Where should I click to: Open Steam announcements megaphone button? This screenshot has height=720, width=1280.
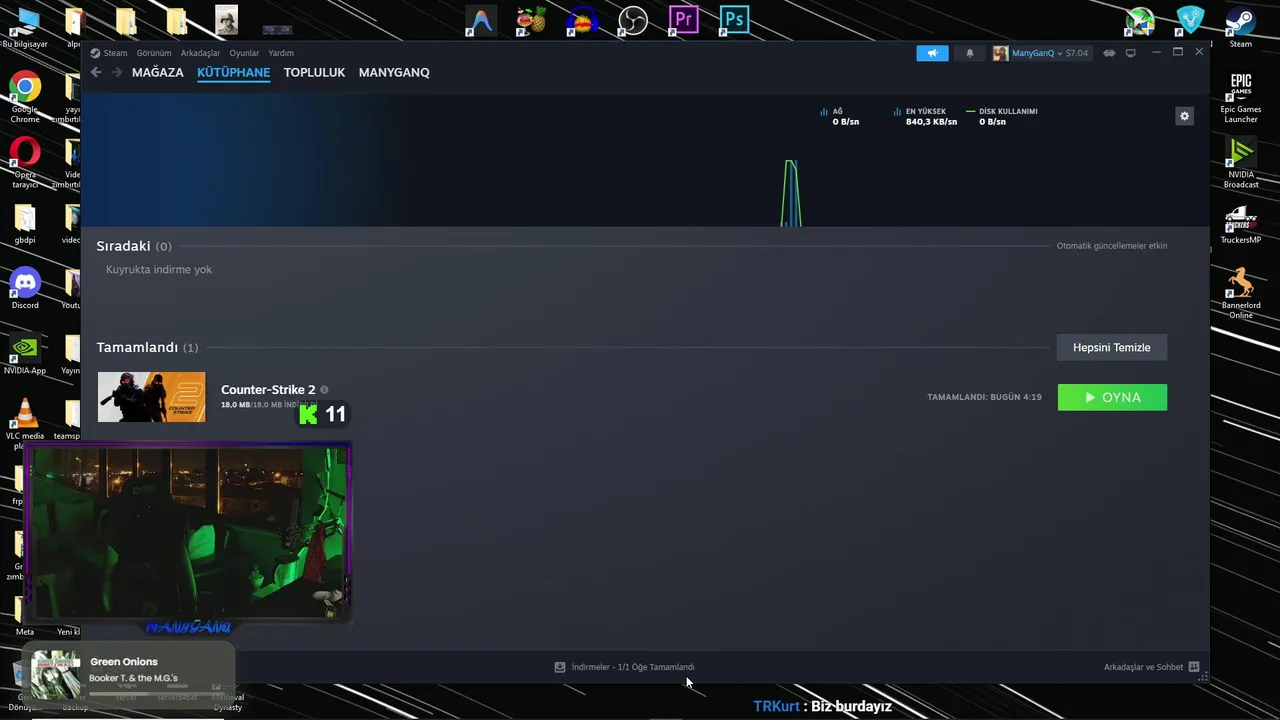[x=932, y=53]
